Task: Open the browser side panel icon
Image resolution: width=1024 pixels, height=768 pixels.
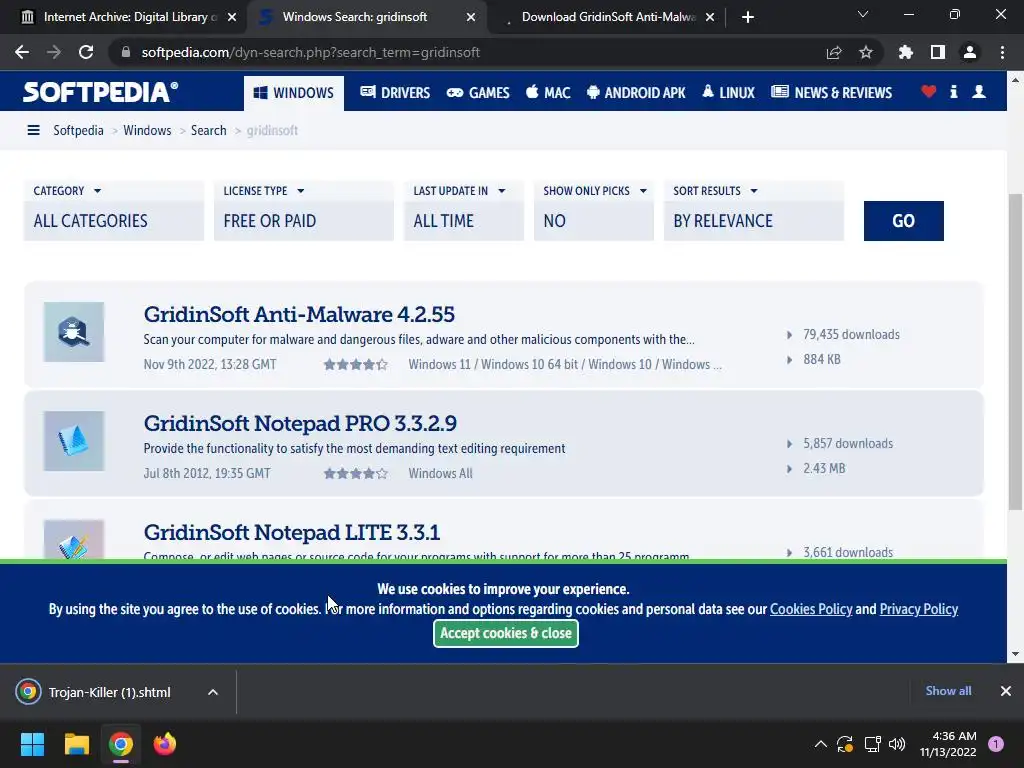Action: coord(938,52)
